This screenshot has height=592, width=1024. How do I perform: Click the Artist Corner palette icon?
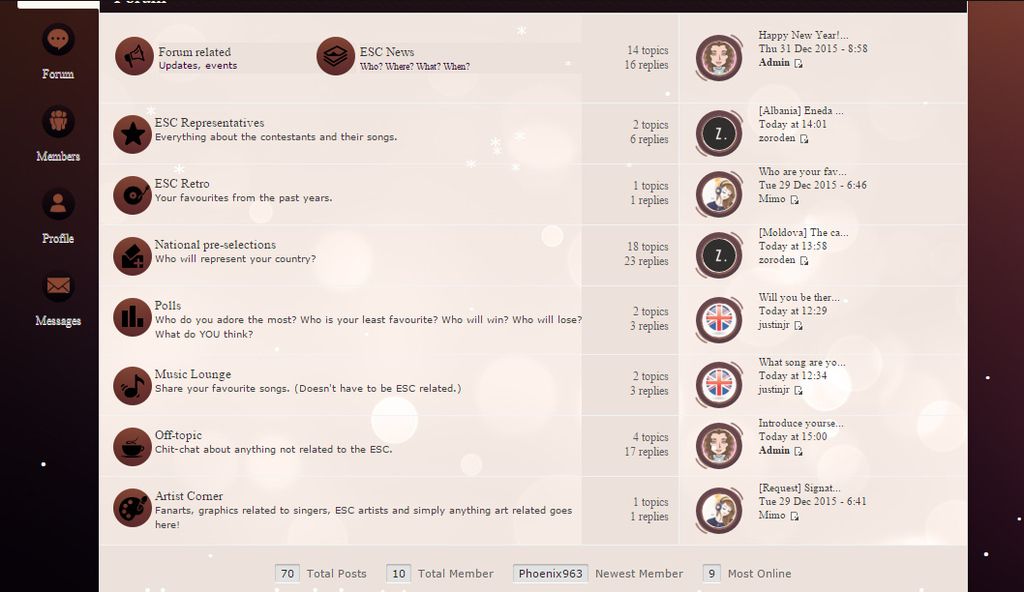click(x=133, y=508)
